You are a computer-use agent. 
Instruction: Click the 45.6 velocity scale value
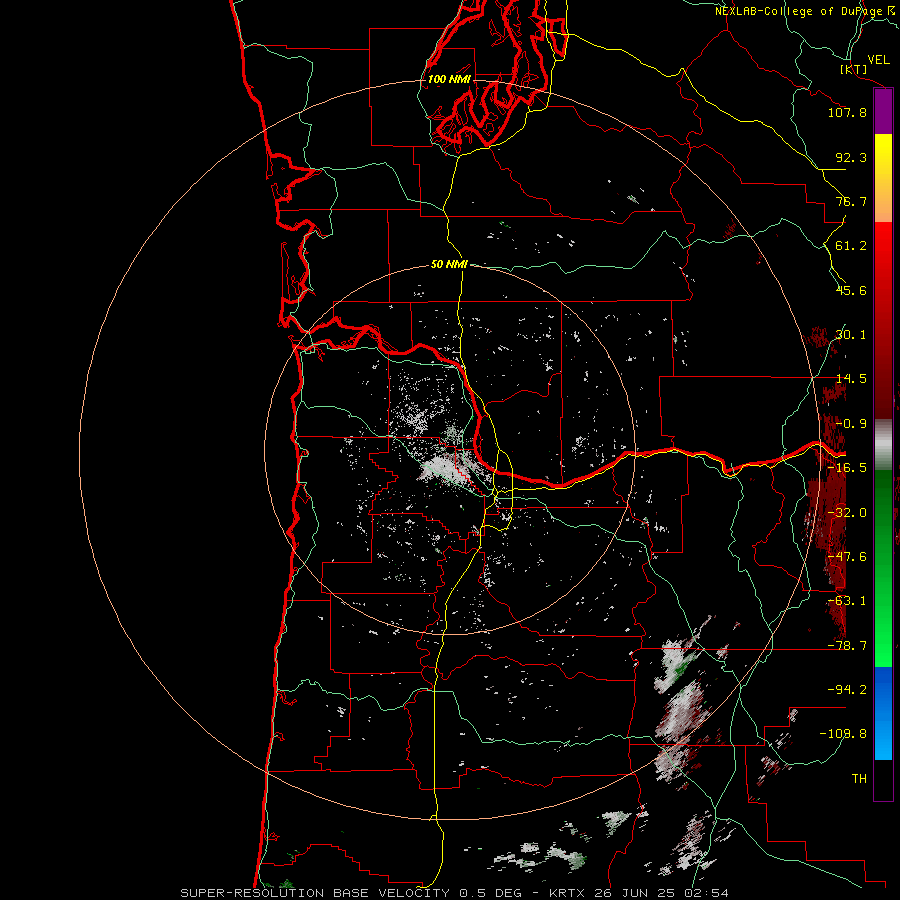(x=851, y=290)
